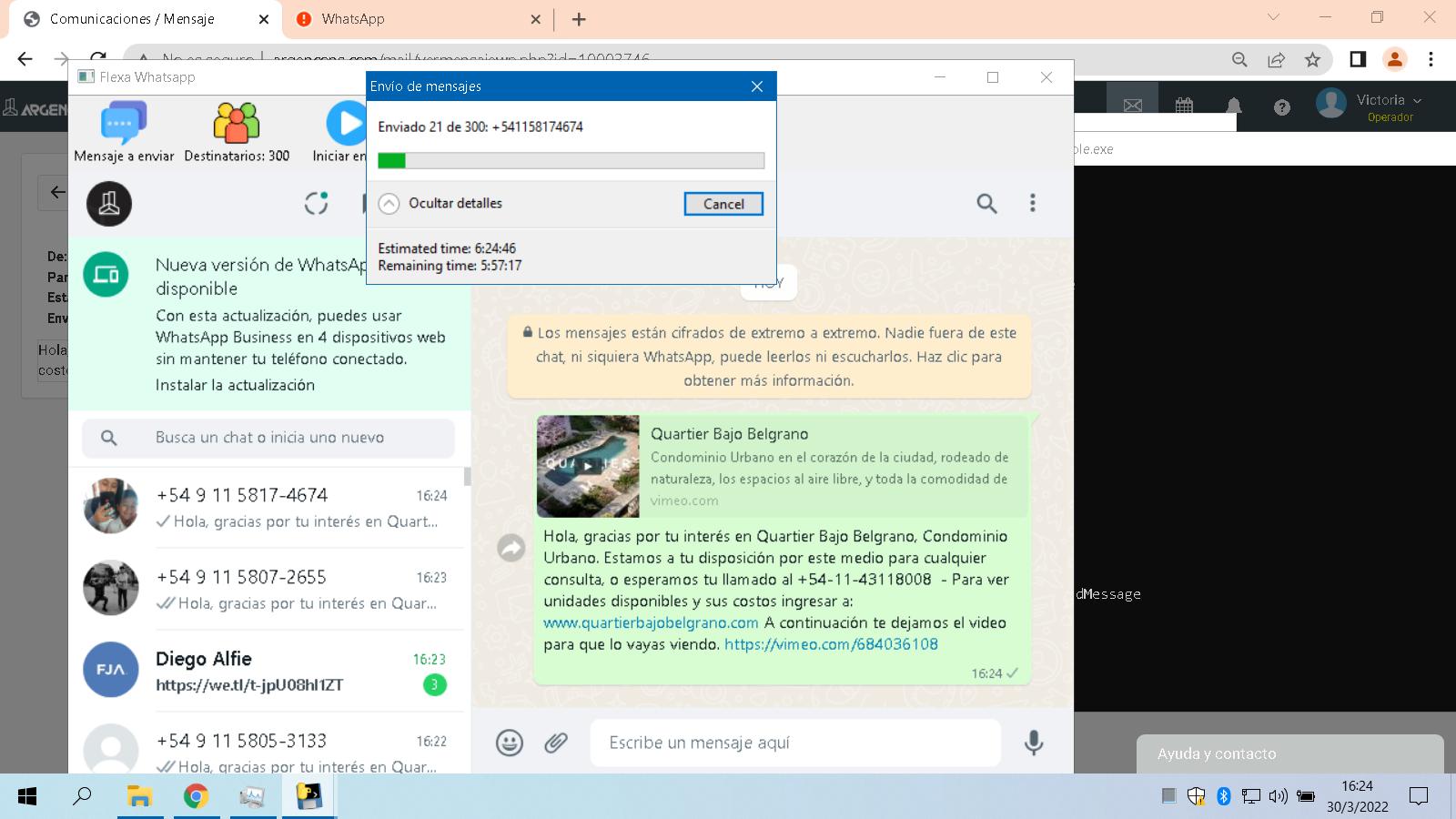Close Envío de mensajes dialog
Viewport: 1456px width, 819px height.
click(x=757, y=86)
